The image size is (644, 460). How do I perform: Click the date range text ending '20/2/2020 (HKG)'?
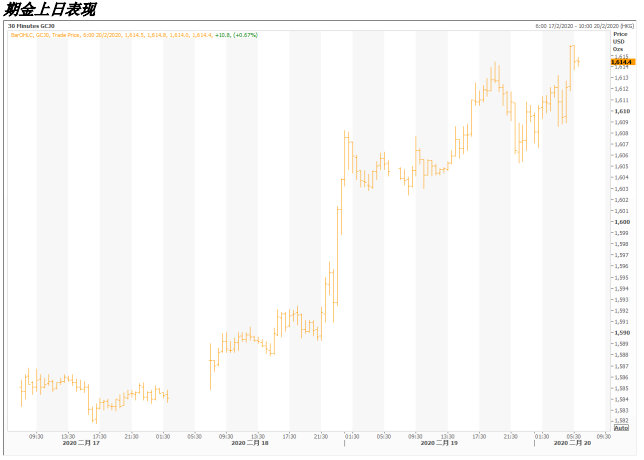(x=584, y=26)
